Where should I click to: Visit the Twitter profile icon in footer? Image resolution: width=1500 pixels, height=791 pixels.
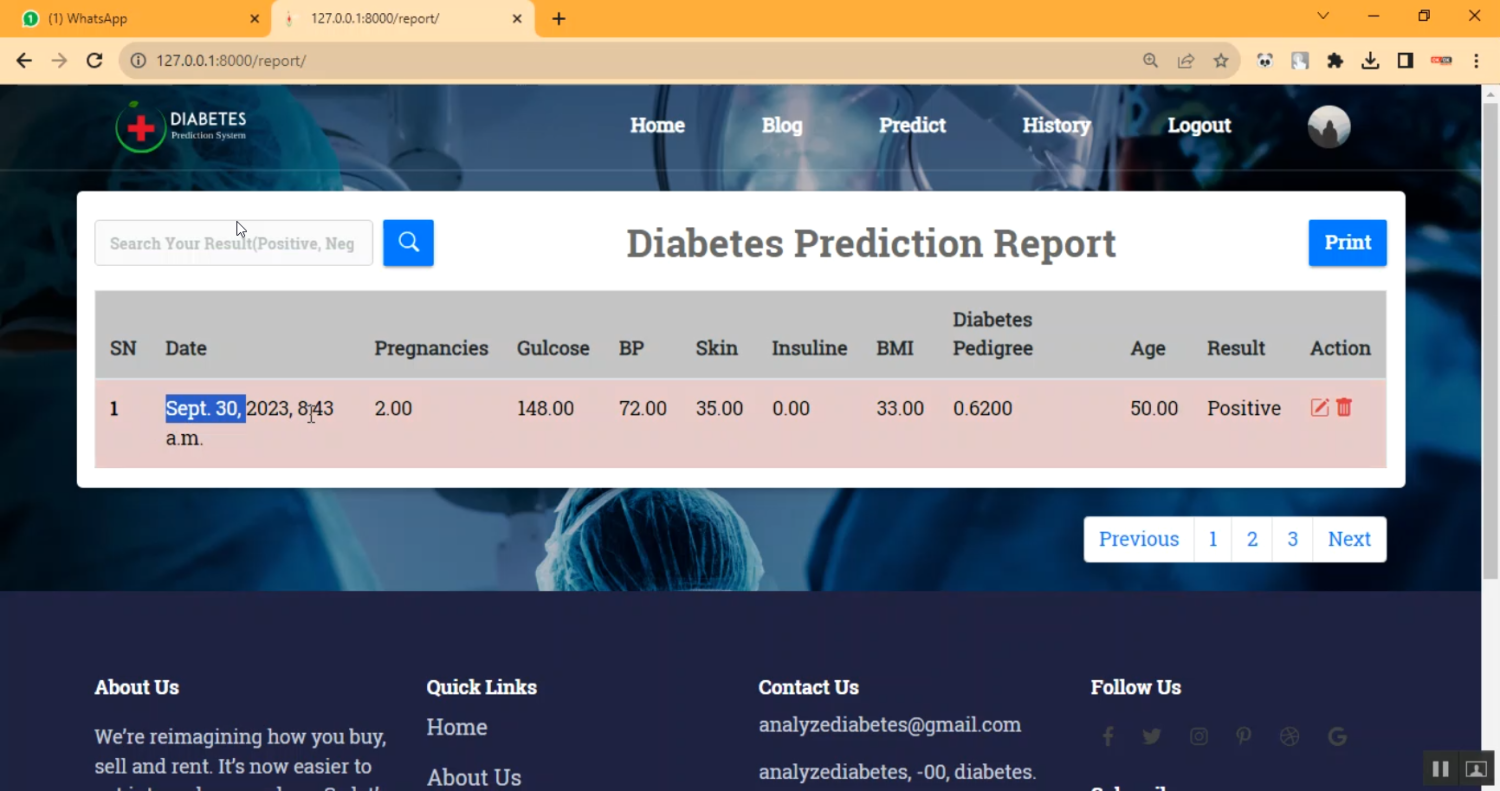pyautogui.click(x=1152, y=736)
